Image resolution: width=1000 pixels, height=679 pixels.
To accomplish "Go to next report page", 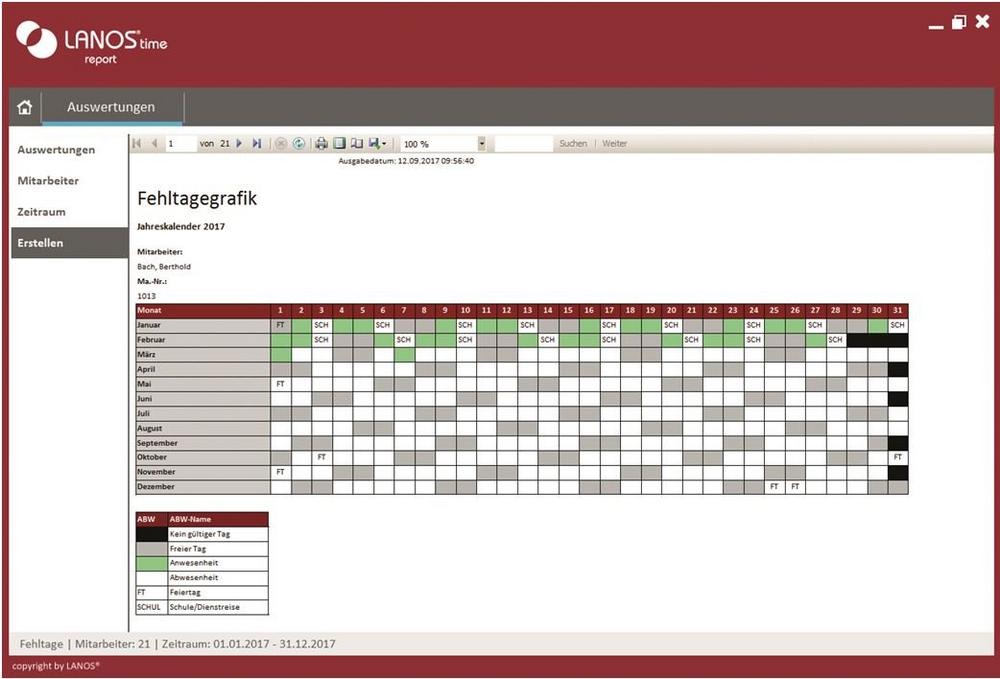I will pyautogui.click(x=239, y=143).
